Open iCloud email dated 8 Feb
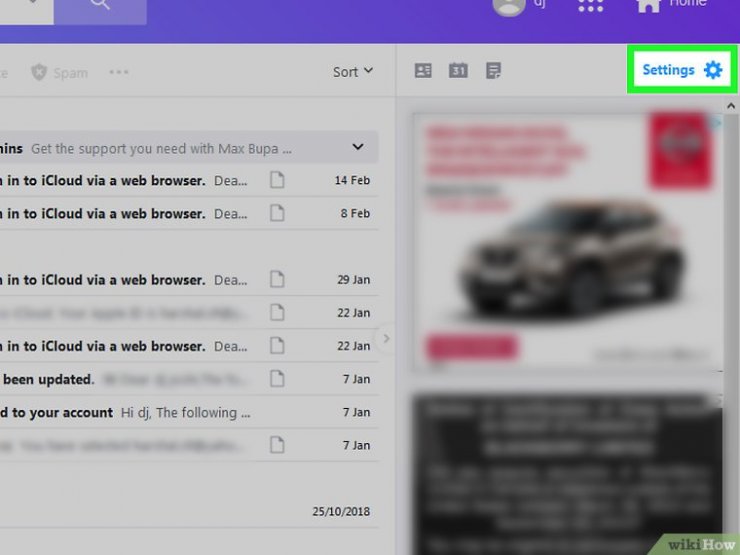This screenshot has width=740, height=555. (189, 213)
